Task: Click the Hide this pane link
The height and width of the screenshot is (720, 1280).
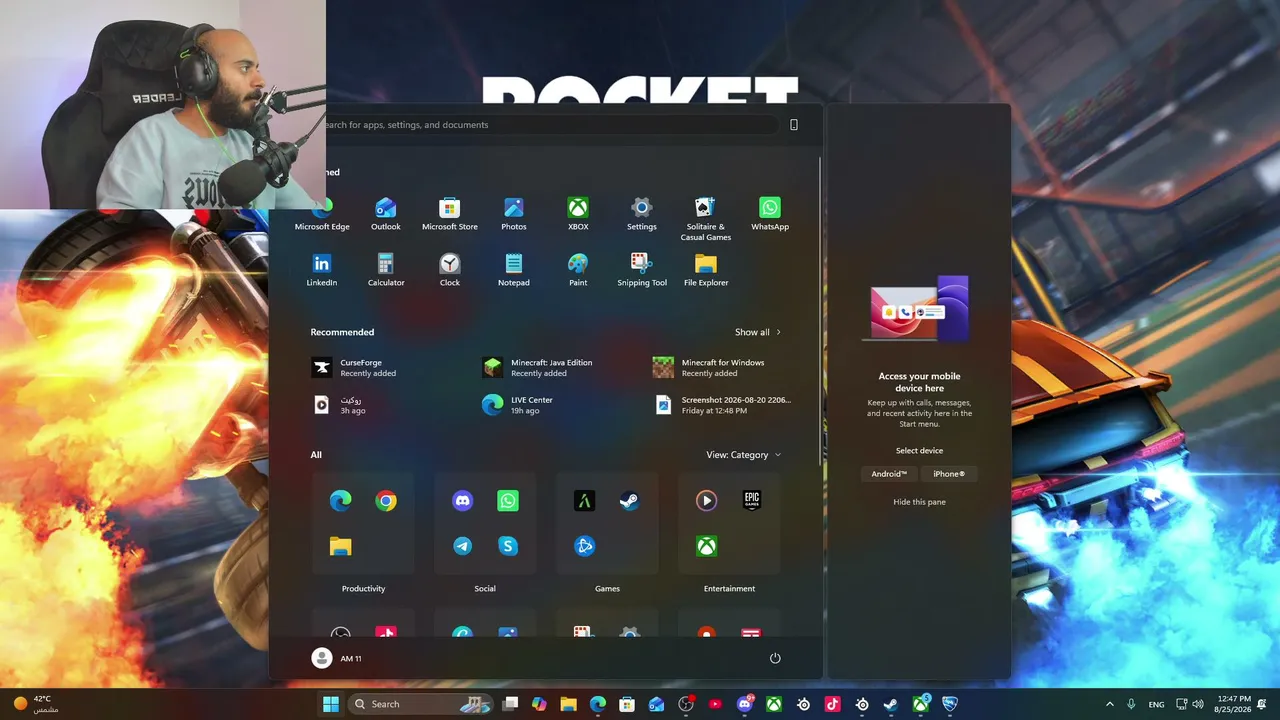Action: point(919,502)
